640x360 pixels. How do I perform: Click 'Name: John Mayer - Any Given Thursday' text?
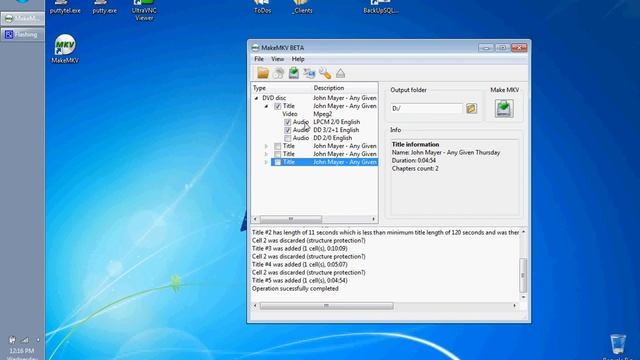(446, 152)
